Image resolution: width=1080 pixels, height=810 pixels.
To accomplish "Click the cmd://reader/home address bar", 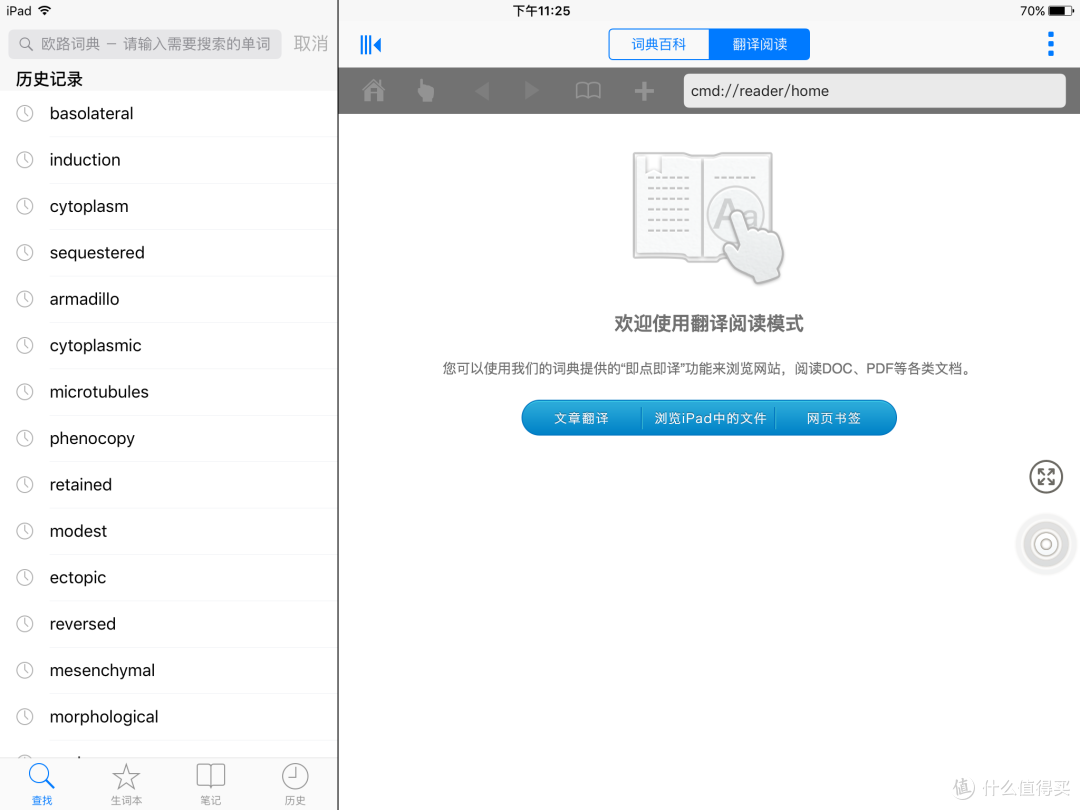I will (x=874, y=91).
